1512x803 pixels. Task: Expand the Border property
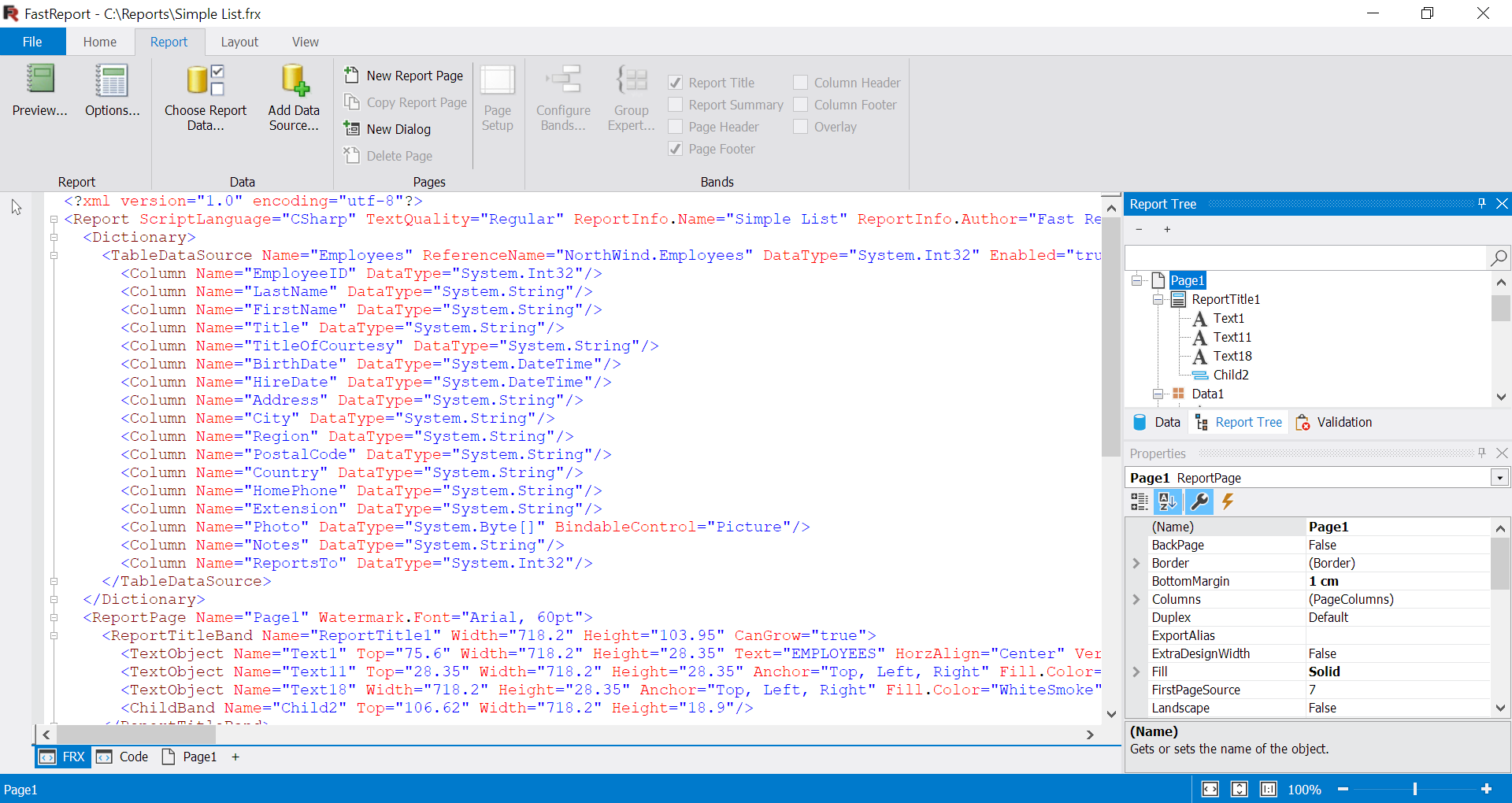tap(1136, 563)
